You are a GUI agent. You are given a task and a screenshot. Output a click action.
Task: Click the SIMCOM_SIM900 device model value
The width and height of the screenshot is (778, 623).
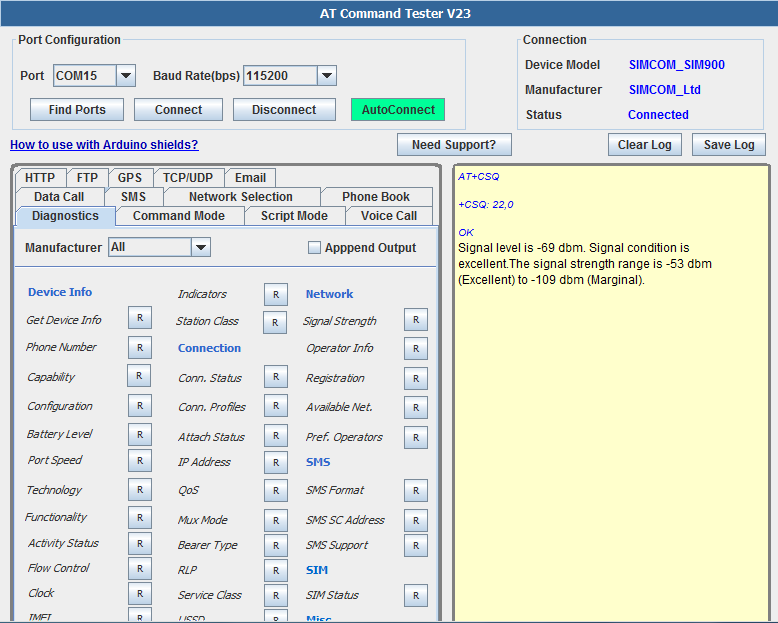pyautogui.click(x=677, y=64)
